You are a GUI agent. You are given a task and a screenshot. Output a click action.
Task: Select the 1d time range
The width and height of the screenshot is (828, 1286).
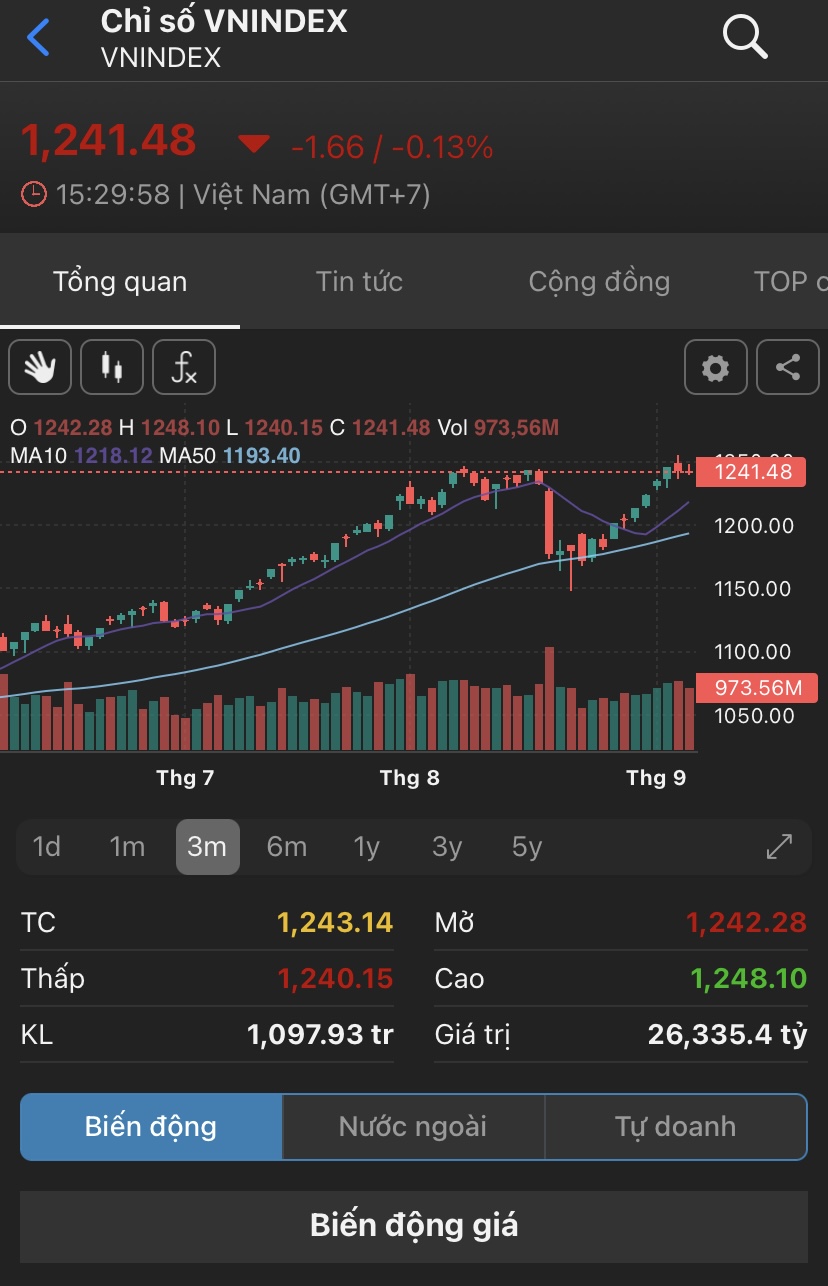point(47,847)
